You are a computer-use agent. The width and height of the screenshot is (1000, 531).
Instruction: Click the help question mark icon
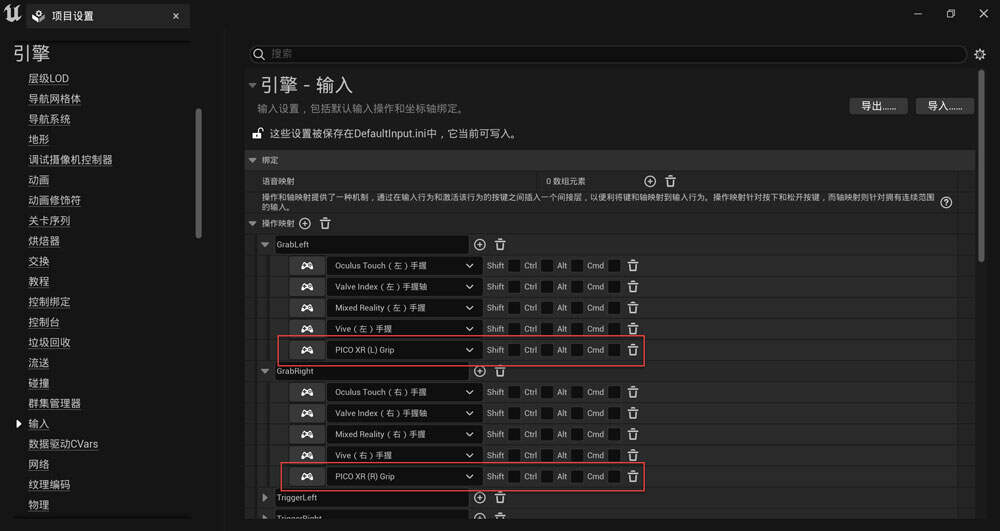click(x=946, y=202)
